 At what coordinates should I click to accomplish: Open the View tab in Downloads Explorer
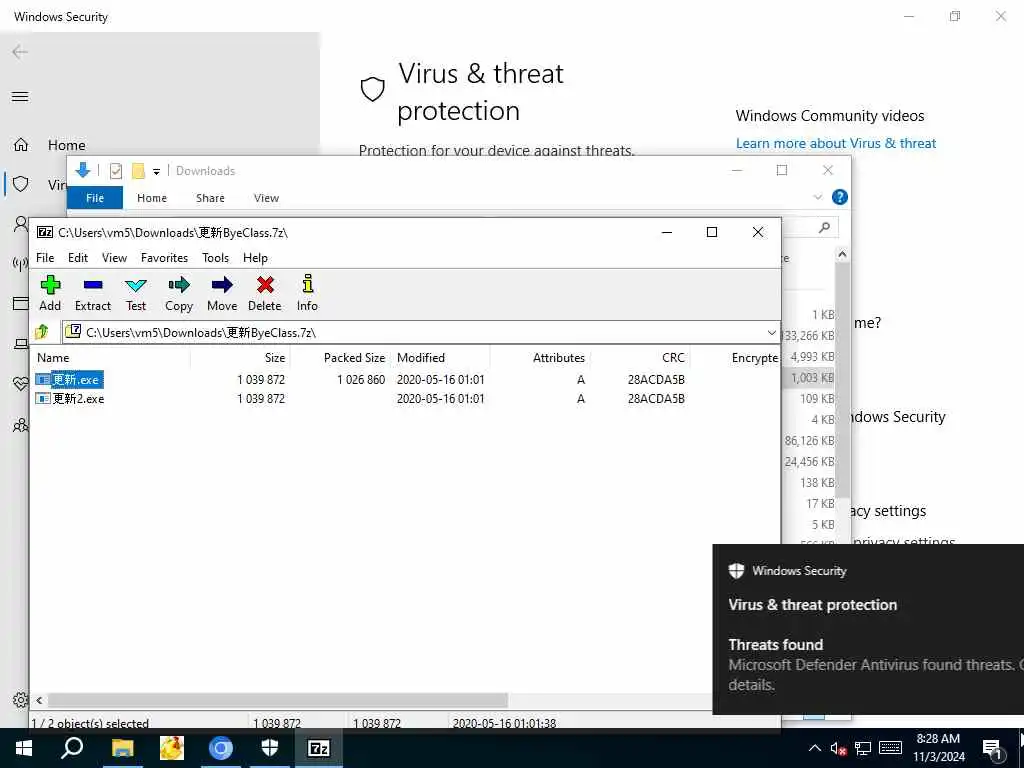pyautogui.click(x=266, y=198)
